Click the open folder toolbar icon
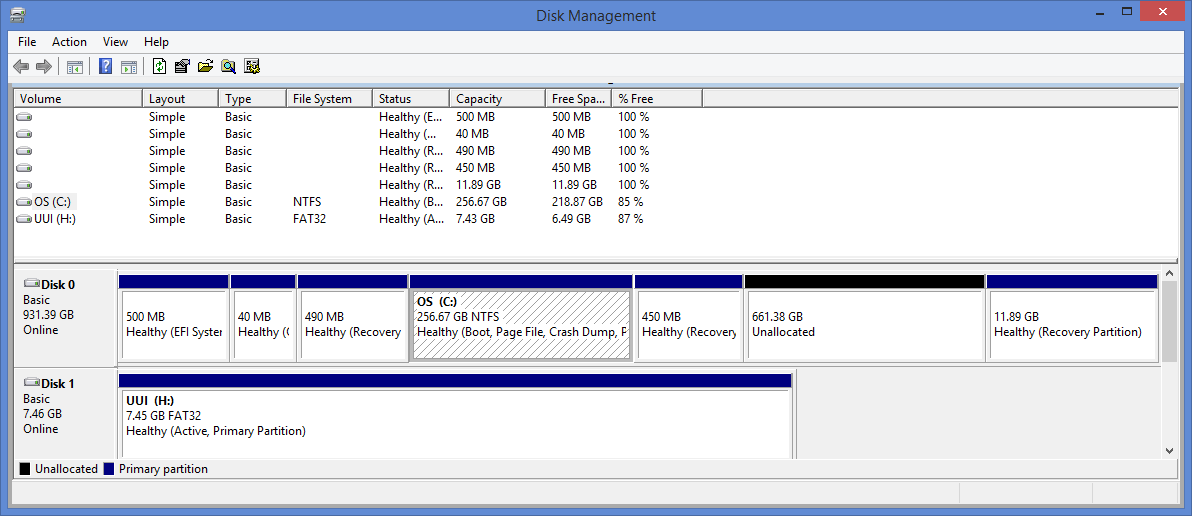 (205, 67)
